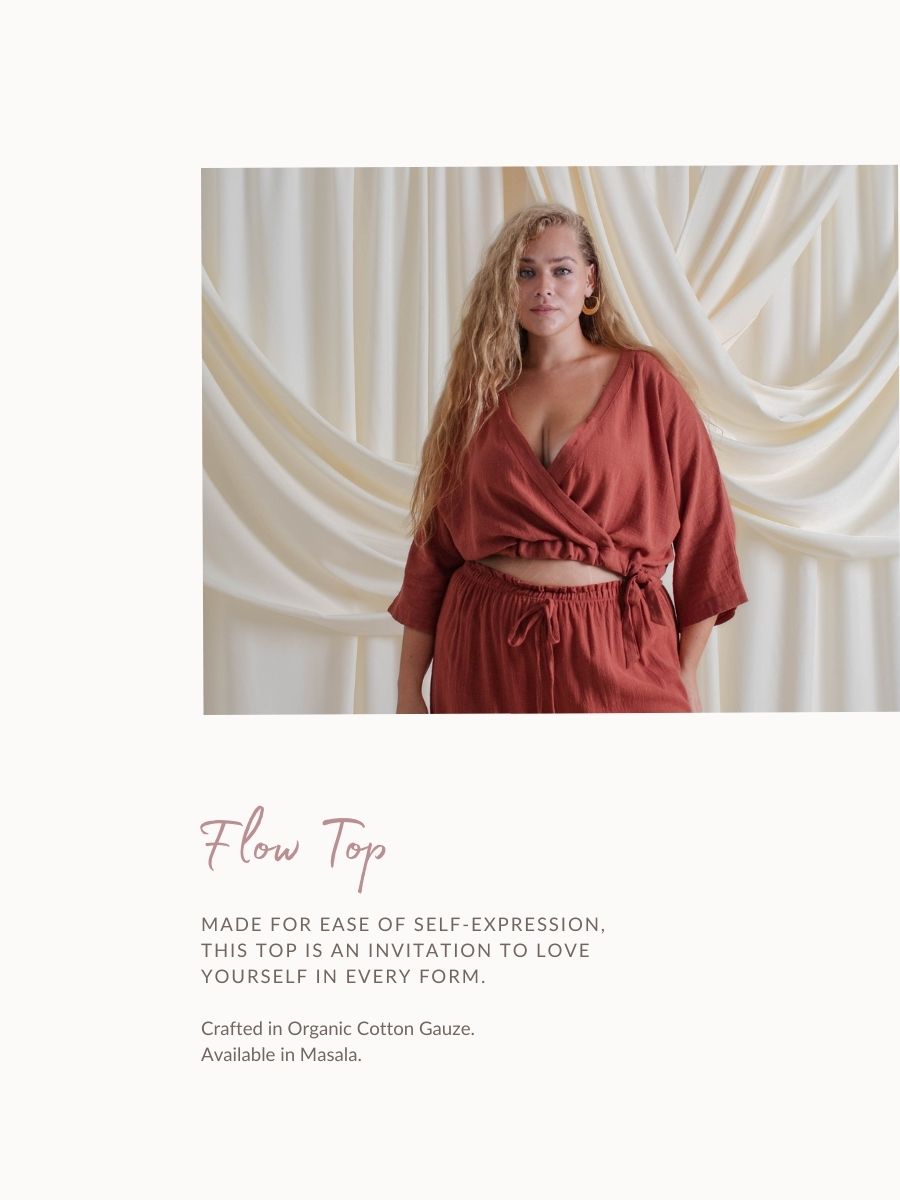Select the line "Made for ease of self-expression,"
Image resolution: width=900 pixels, height=1200 pixels.
tap(403, 924)
